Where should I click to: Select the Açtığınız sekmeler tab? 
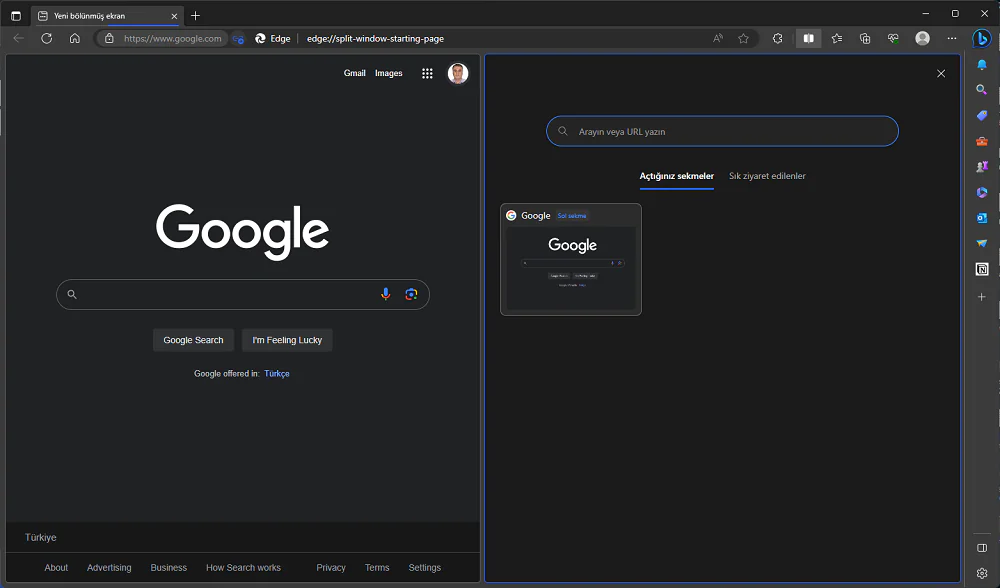pyautogui.click(x=677, y=176)
